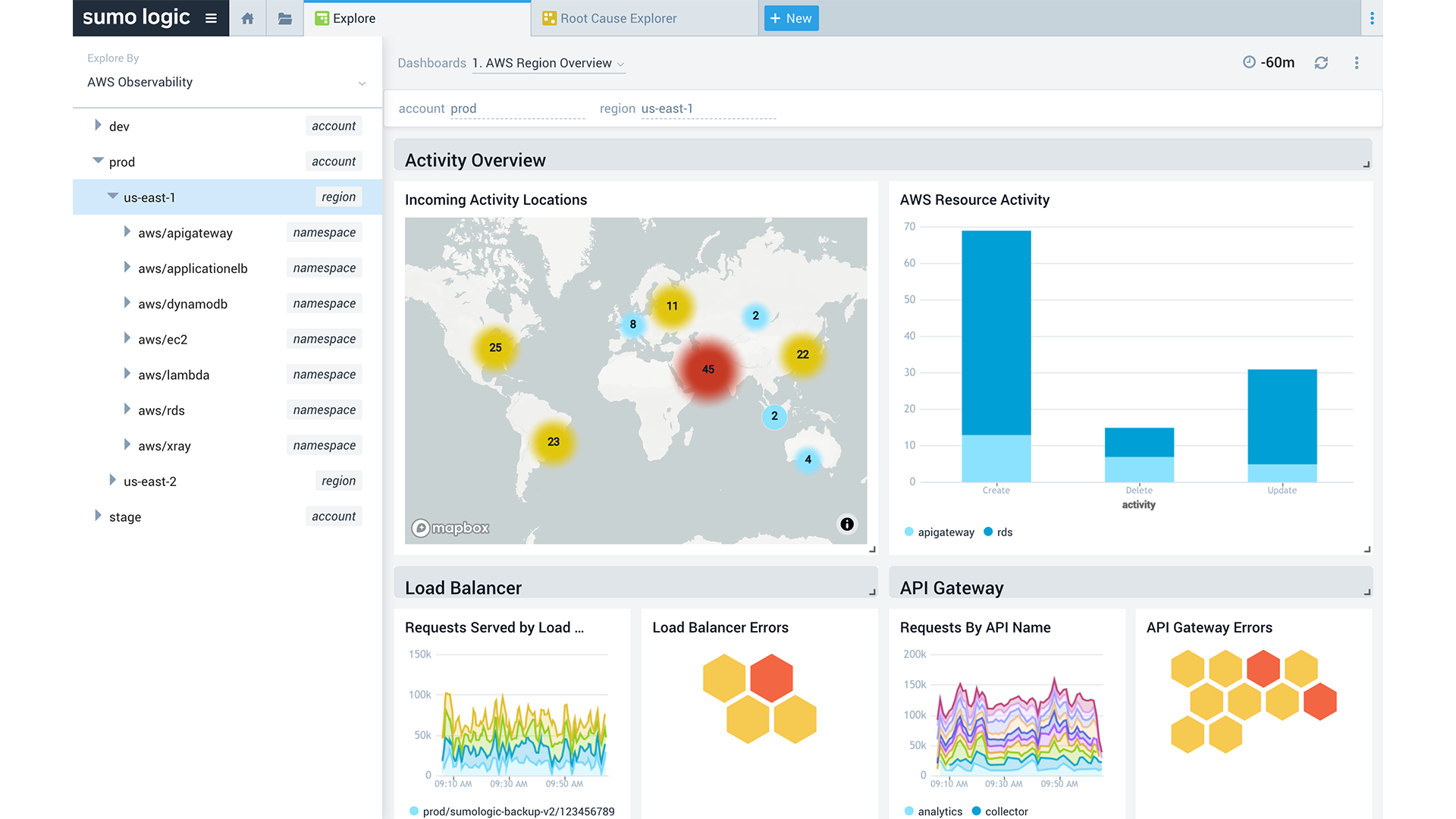Click the info icon on the map
1456x819 pixels.
pos(847,524)
